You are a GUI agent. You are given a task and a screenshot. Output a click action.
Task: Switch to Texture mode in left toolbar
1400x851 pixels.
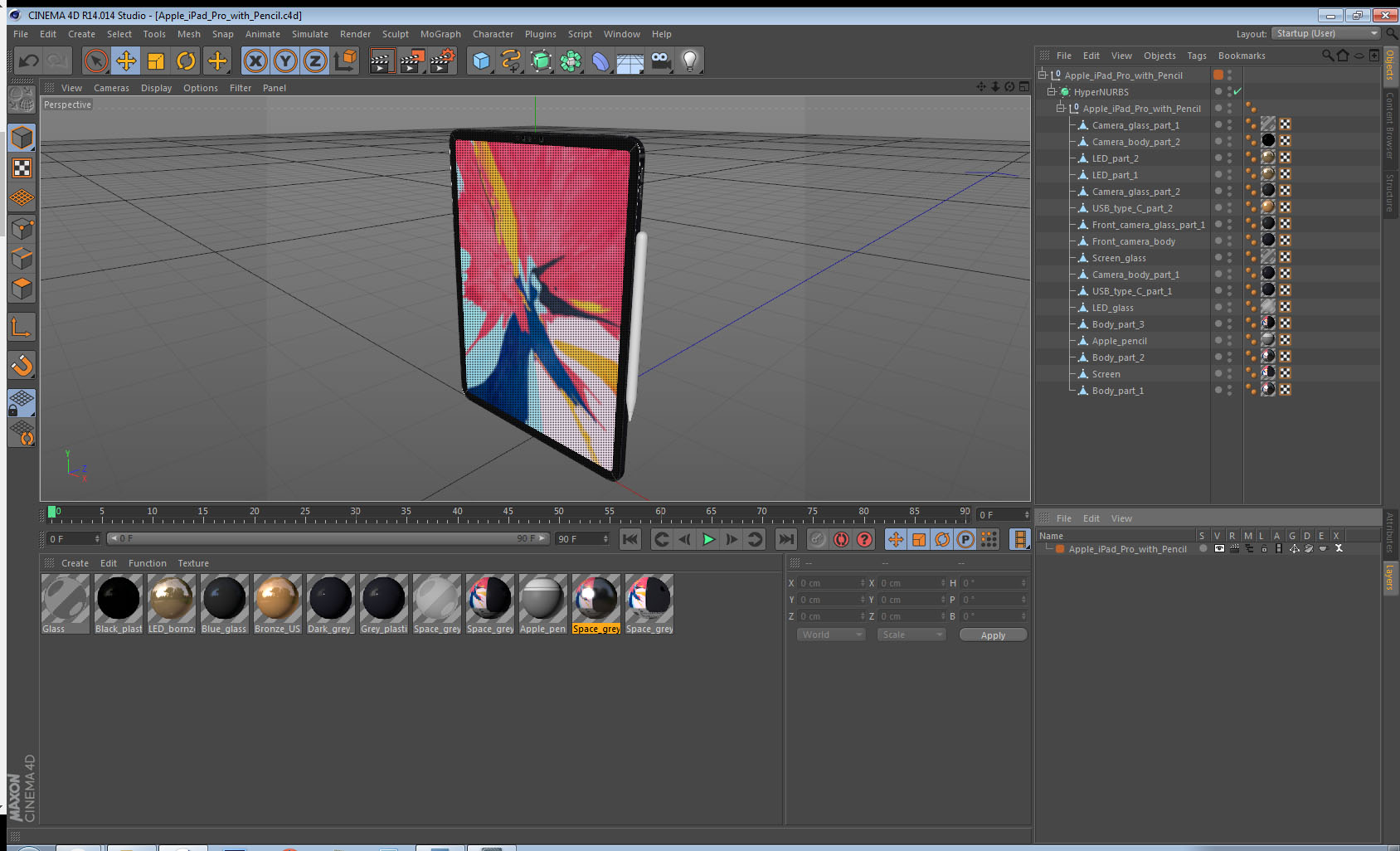[x=22, y=168]
